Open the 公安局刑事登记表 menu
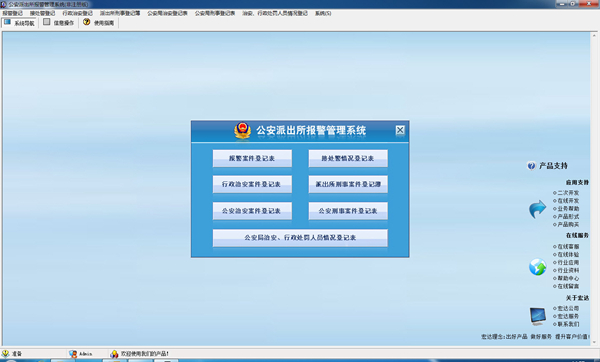The height and width of the screenshot is (362, 600). [x=215, y=13]
